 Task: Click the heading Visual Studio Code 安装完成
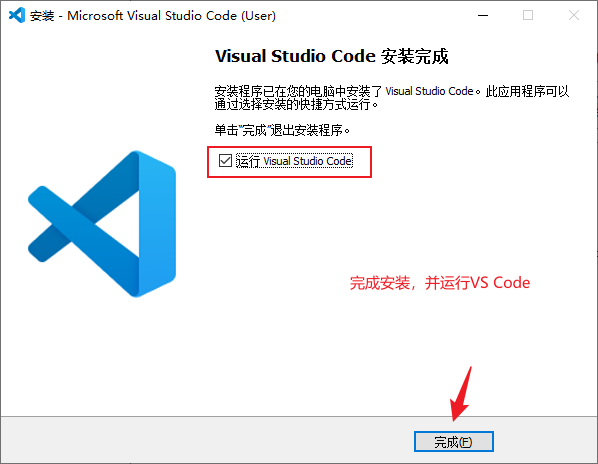point(331,56)
